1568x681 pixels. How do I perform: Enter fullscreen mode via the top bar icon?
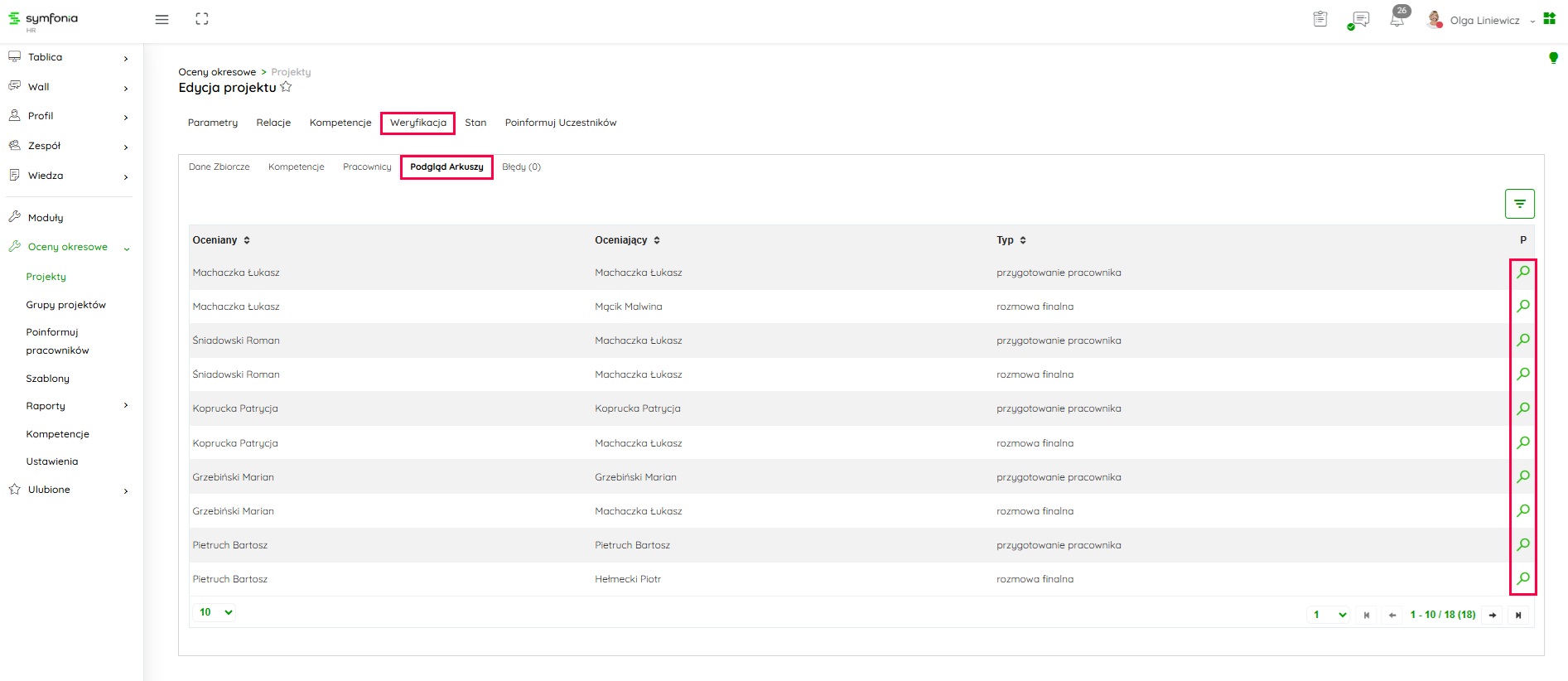201,19
